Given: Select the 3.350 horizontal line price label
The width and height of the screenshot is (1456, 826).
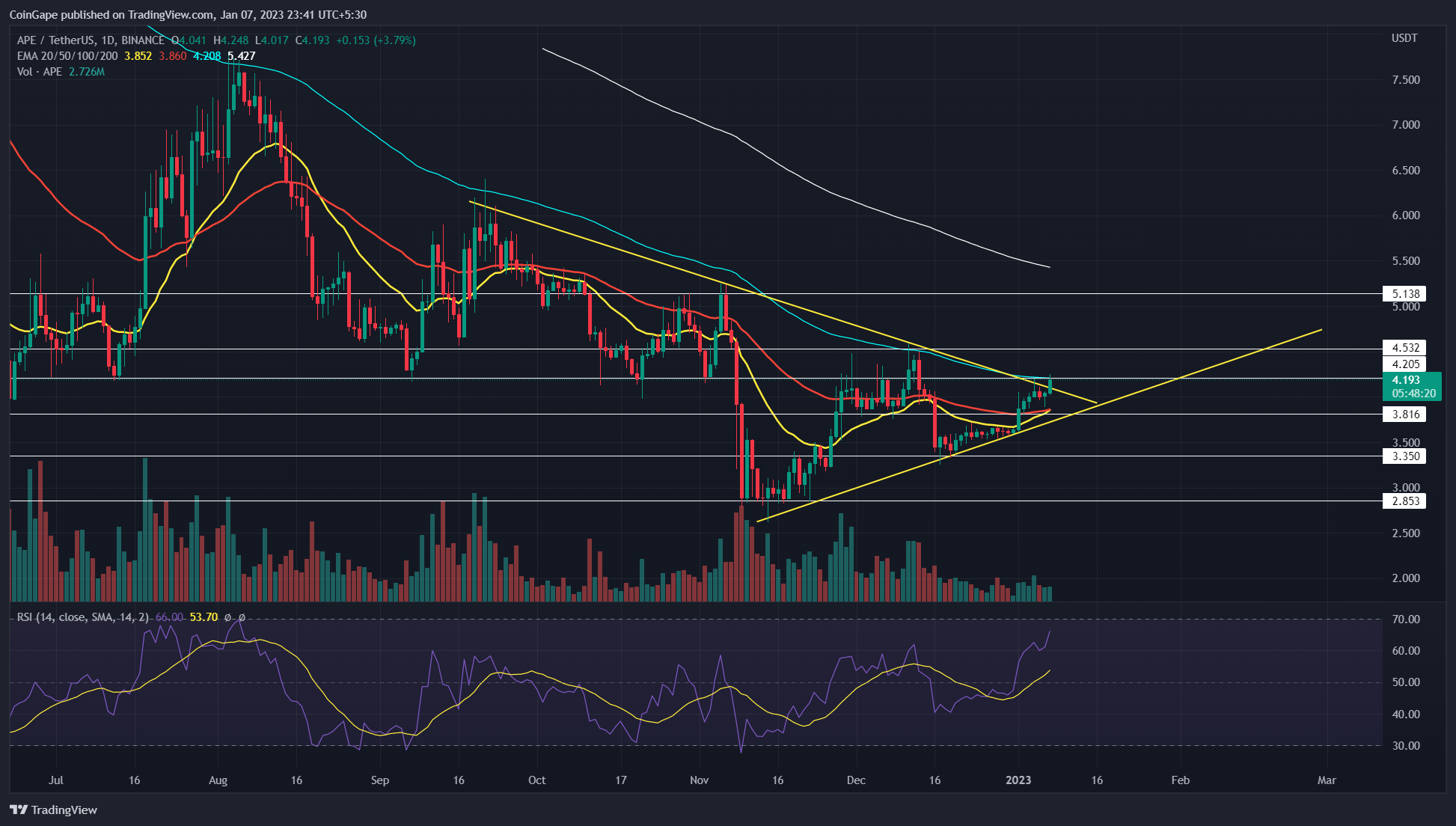Looking at the screenshot, I should click(1404, 456).
